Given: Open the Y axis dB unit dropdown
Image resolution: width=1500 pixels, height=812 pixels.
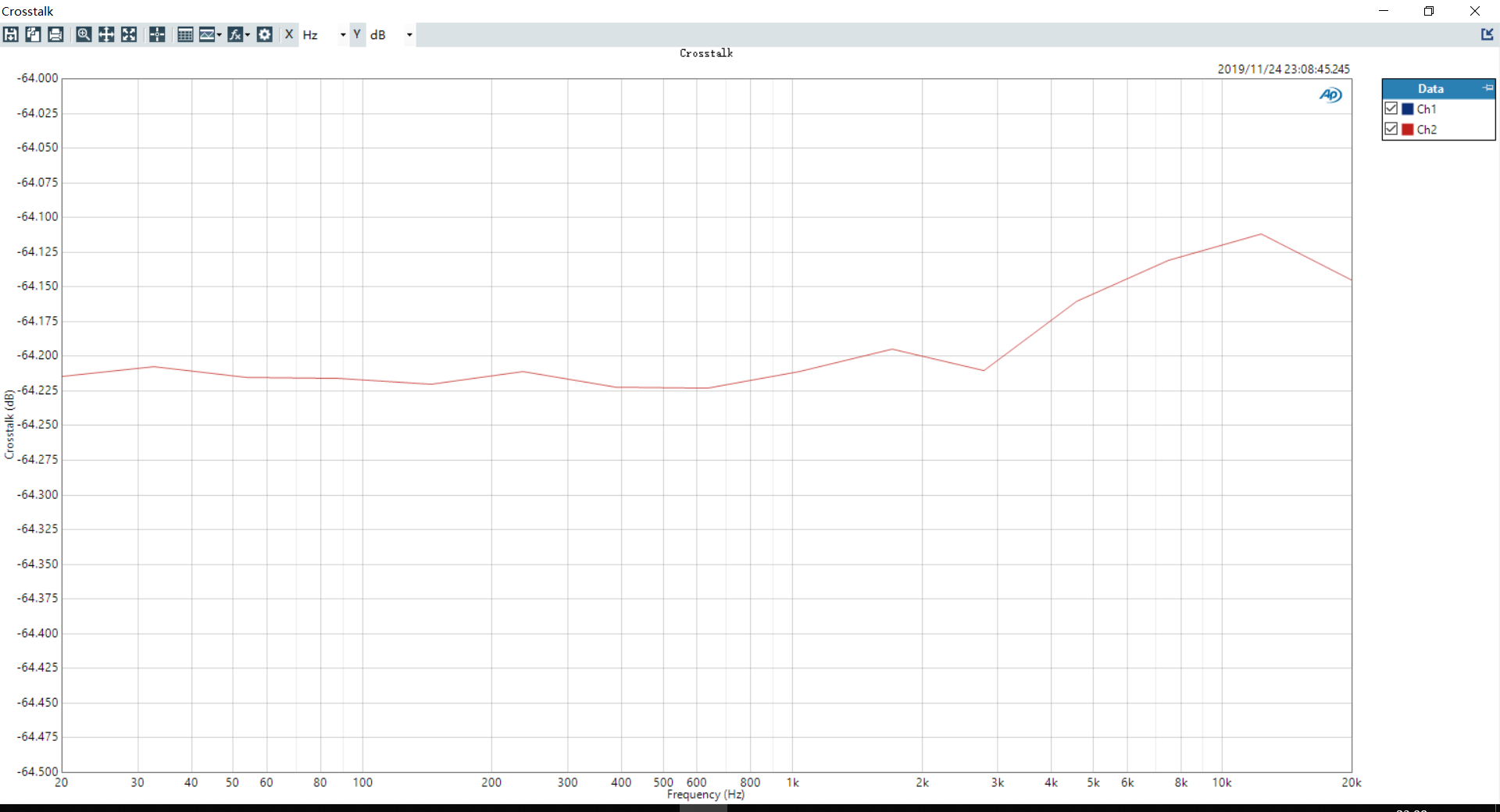Looking at the screenshot, I should click(409, 35).
